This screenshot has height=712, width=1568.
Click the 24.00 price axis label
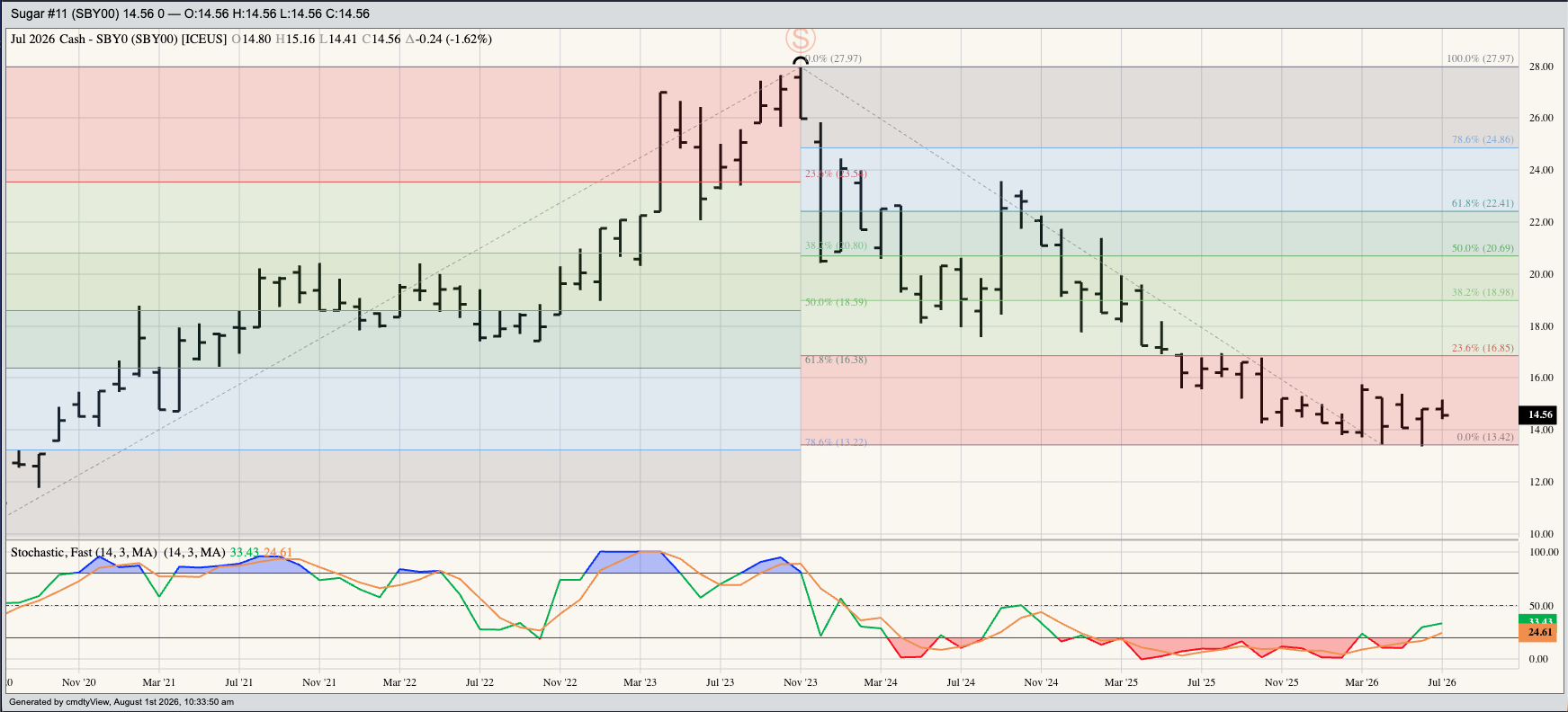(1541, 170)
